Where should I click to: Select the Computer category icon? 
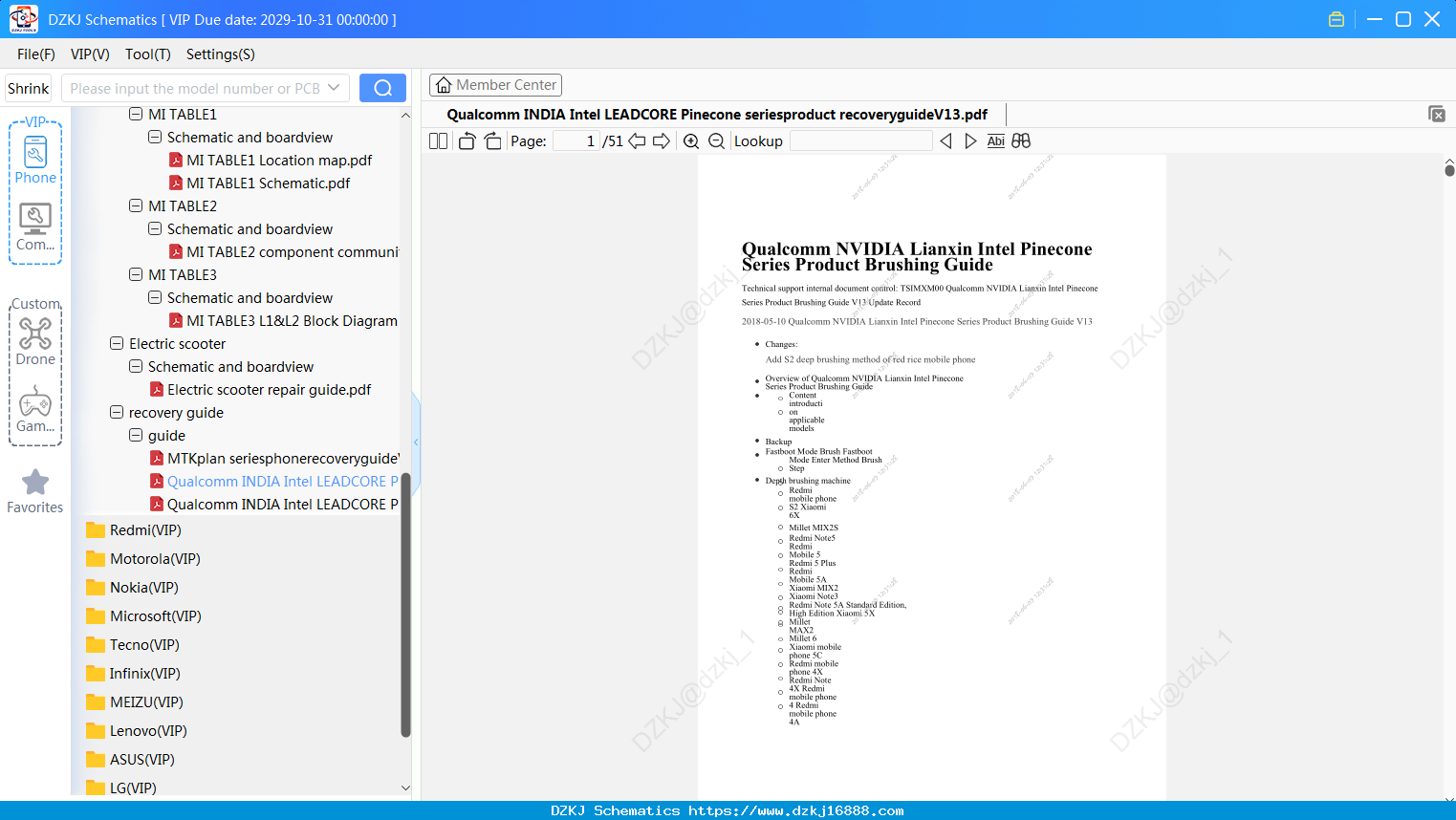pyautogui.click(x=35, y=227)
